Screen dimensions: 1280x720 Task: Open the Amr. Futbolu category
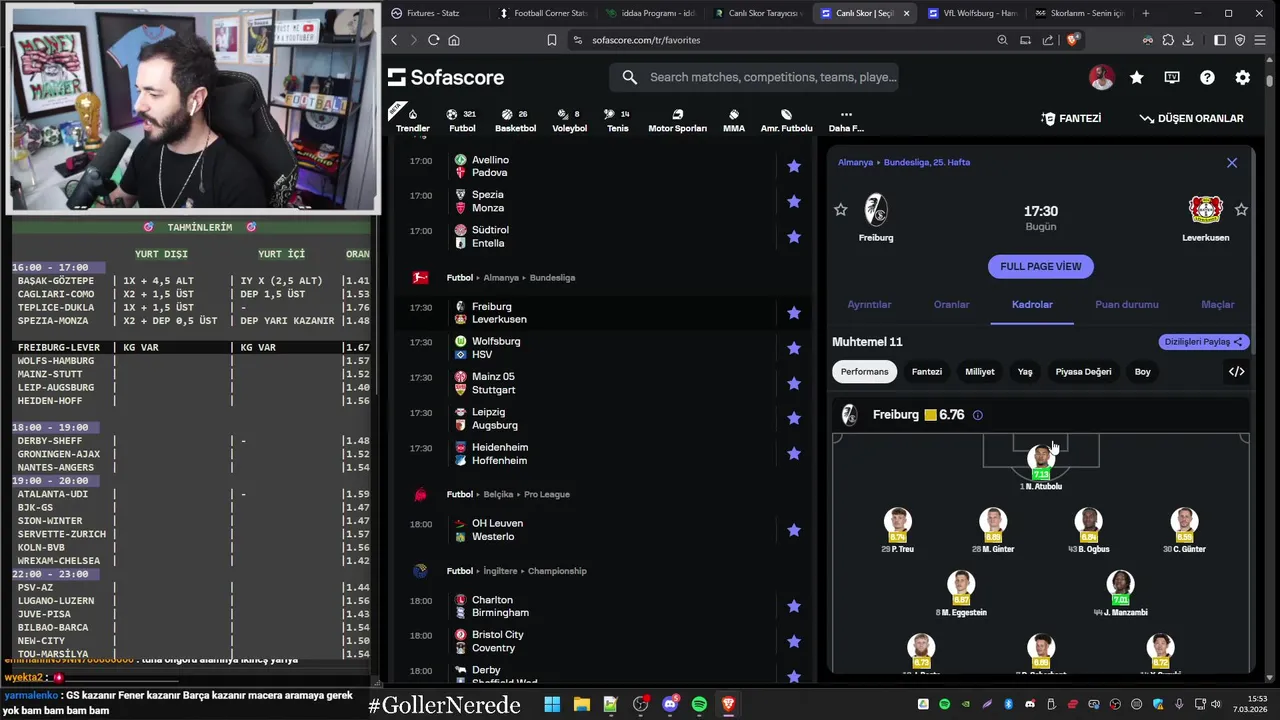pos(786,120)
